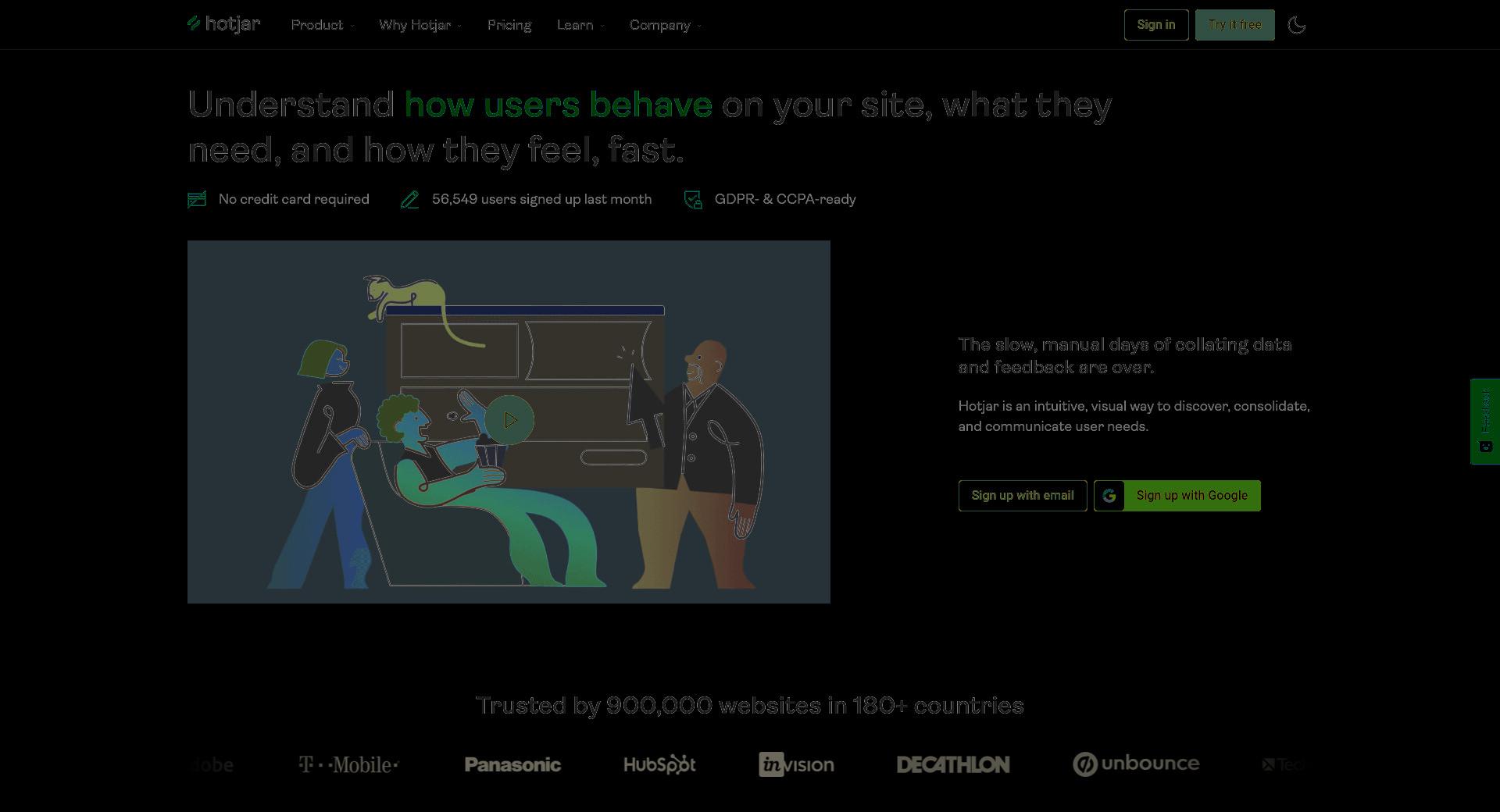Click 'Hotjar is an intuitive, visual way' paragraph
This screenshot has width=1500, height=812.
[x=1134, y=416]
